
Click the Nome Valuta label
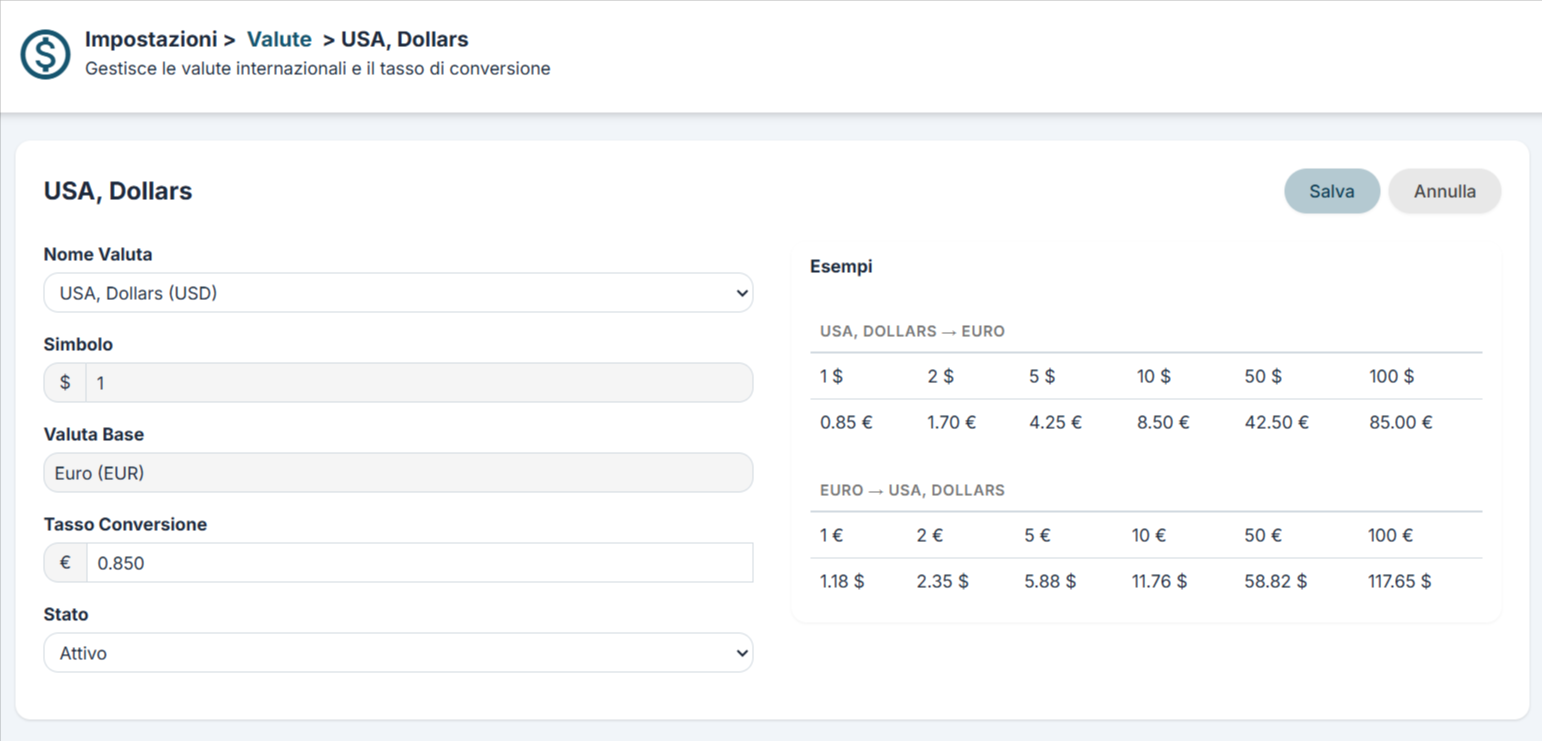[98, 255]
